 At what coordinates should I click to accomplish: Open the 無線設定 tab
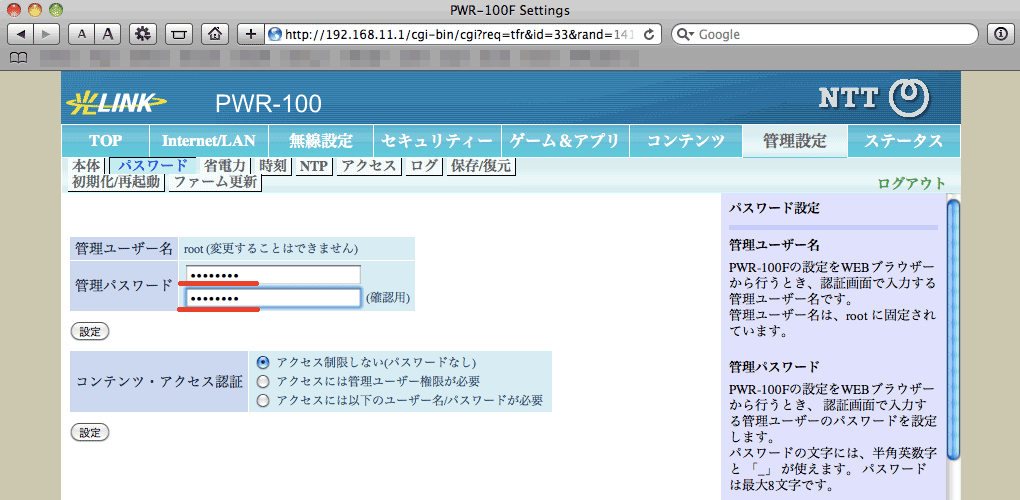pyautogui.click(x=321, y=141)
